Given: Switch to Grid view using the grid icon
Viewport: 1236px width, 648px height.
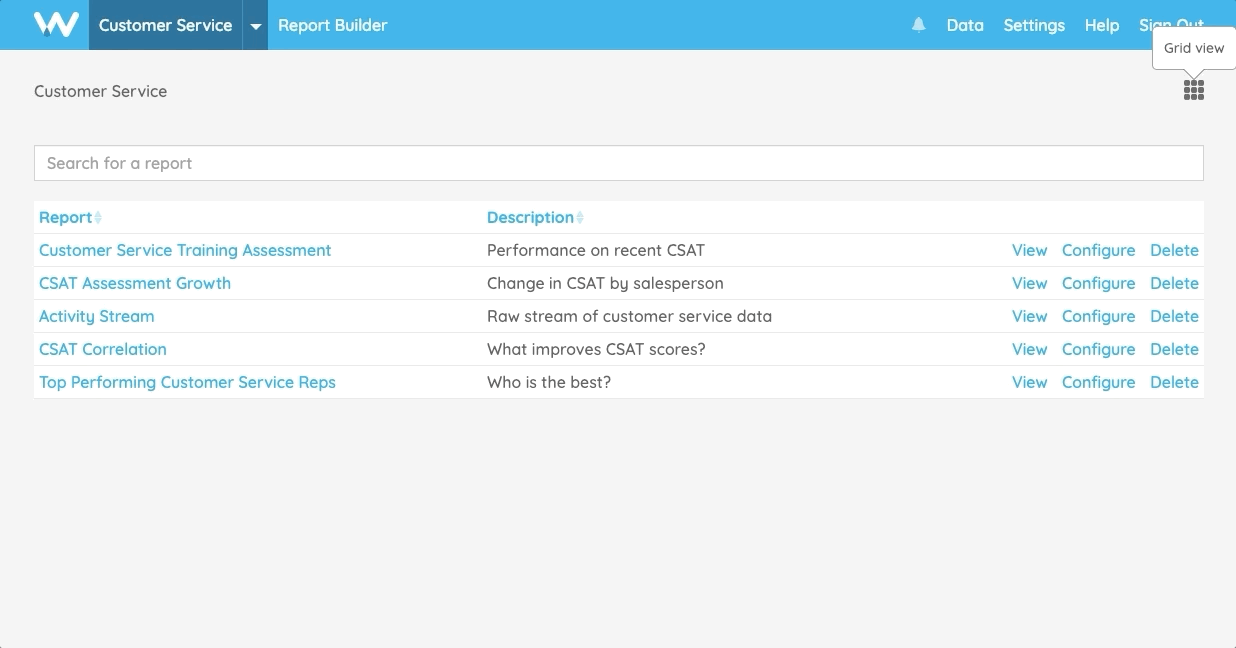Looking at the screenshot, I should tap(1193, 89).
